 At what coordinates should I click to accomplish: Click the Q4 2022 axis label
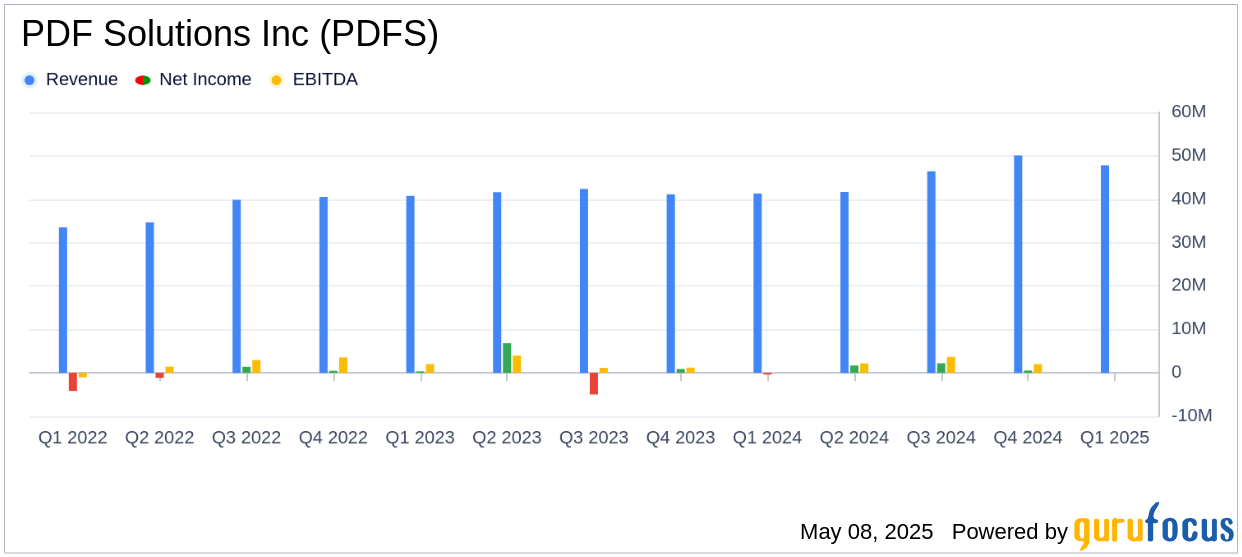click(x=334, y=438)
